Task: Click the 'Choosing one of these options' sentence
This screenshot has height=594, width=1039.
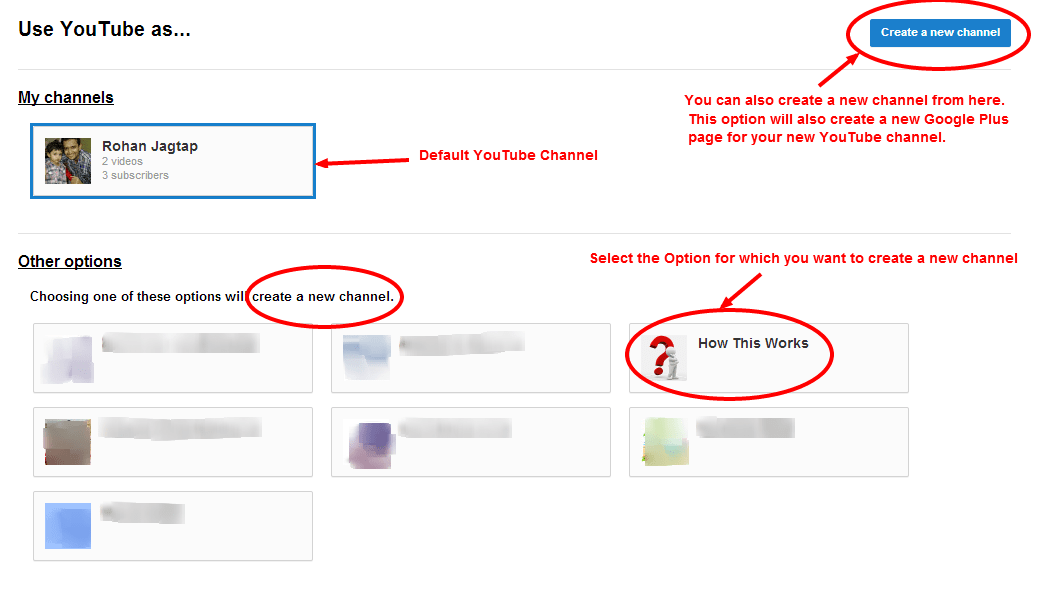Action: click(x=212, y=296)
